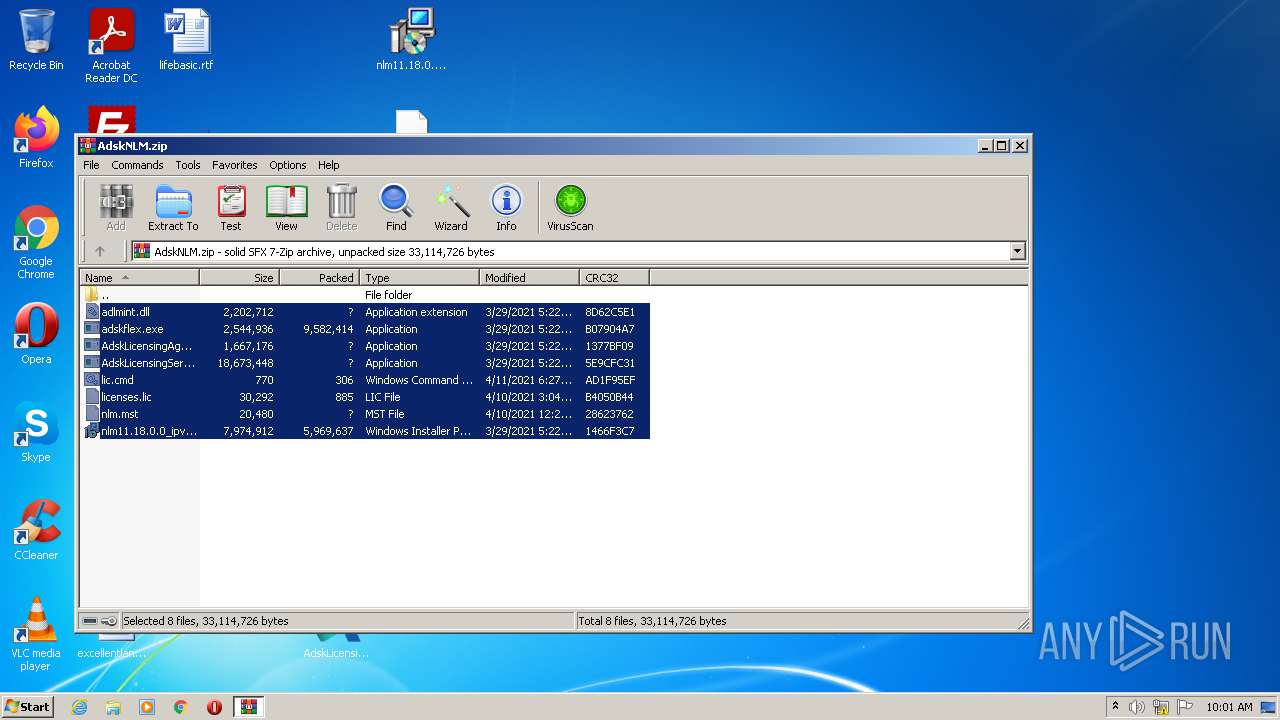Click the 10:01 AM clock
1280x720 pixels.
tap(1229, 707)
